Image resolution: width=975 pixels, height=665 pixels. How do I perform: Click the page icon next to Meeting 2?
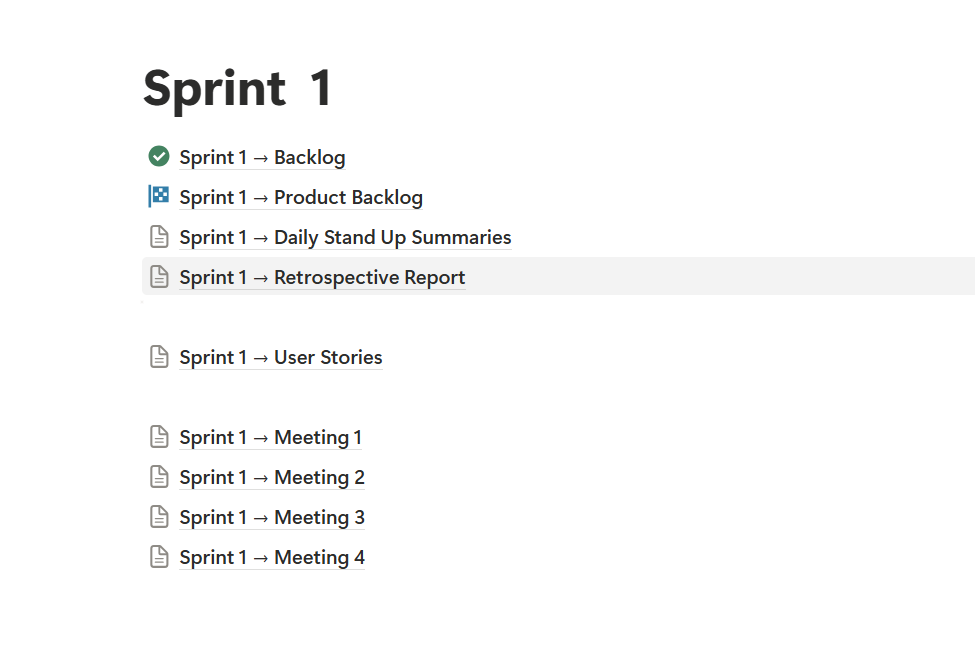point(158,477)
